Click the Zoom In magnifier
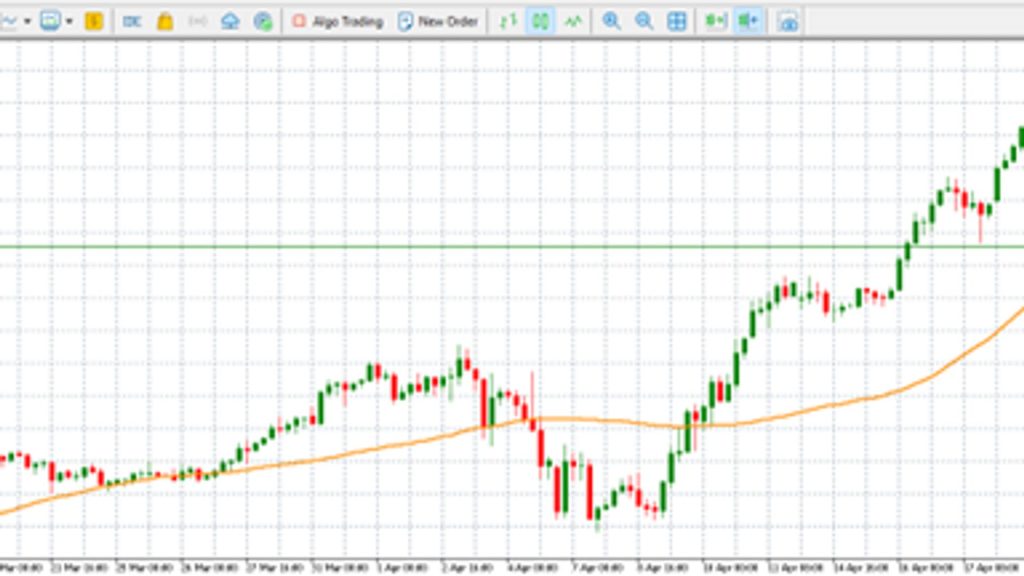 click(x=611, y=21)
